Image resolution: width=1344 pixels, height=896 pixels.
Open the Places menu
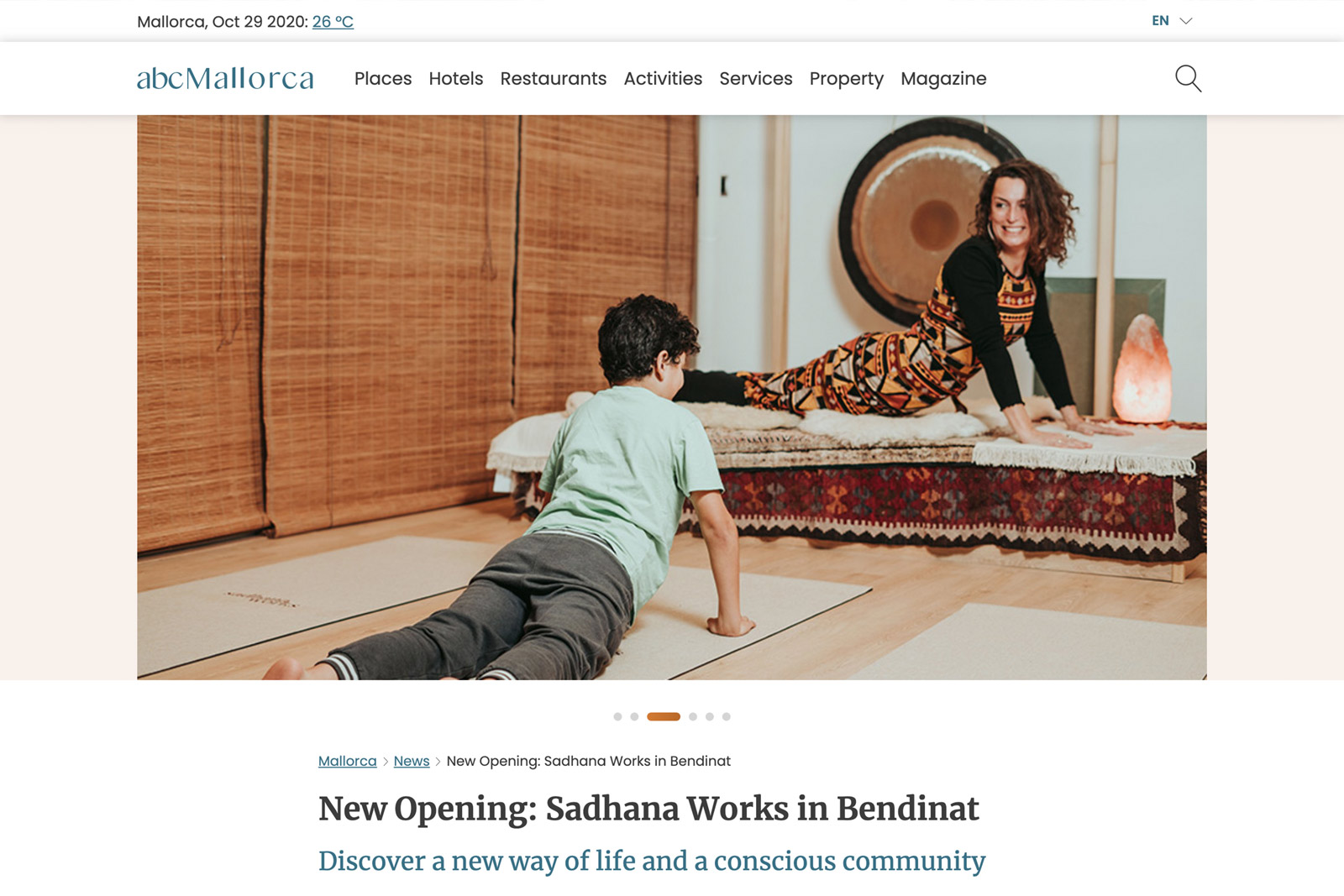point(383,78)
